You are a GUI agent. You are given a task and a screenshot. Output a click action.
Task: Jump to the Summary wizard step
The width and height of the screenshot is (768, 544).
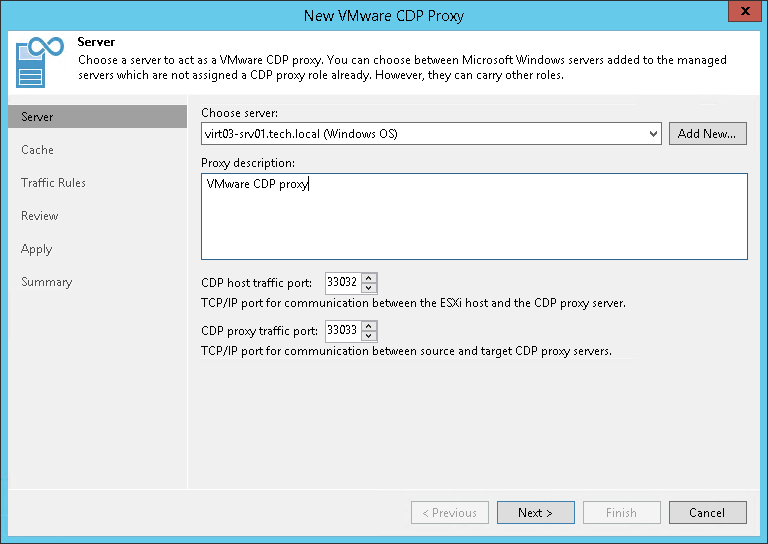pyautogui.click(x=47, y=282)
